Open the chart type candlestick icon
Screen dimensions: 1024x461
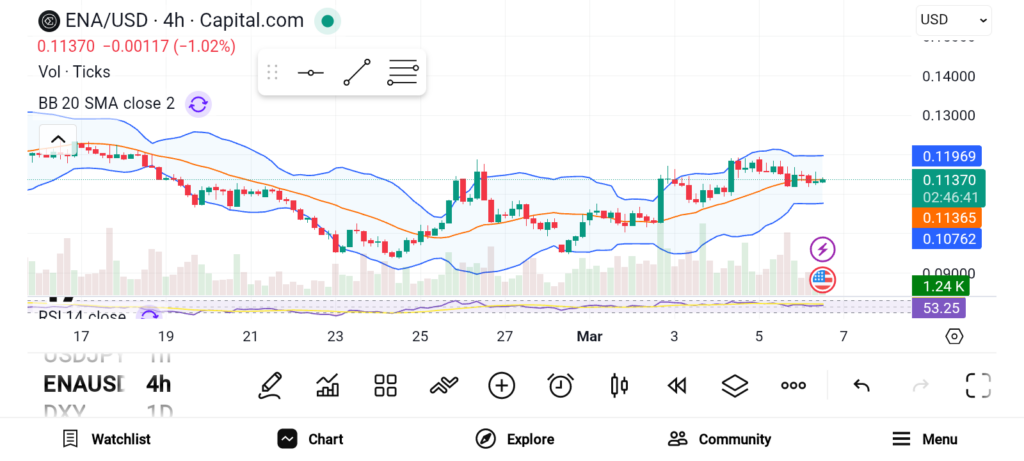(x=618, y=385)
